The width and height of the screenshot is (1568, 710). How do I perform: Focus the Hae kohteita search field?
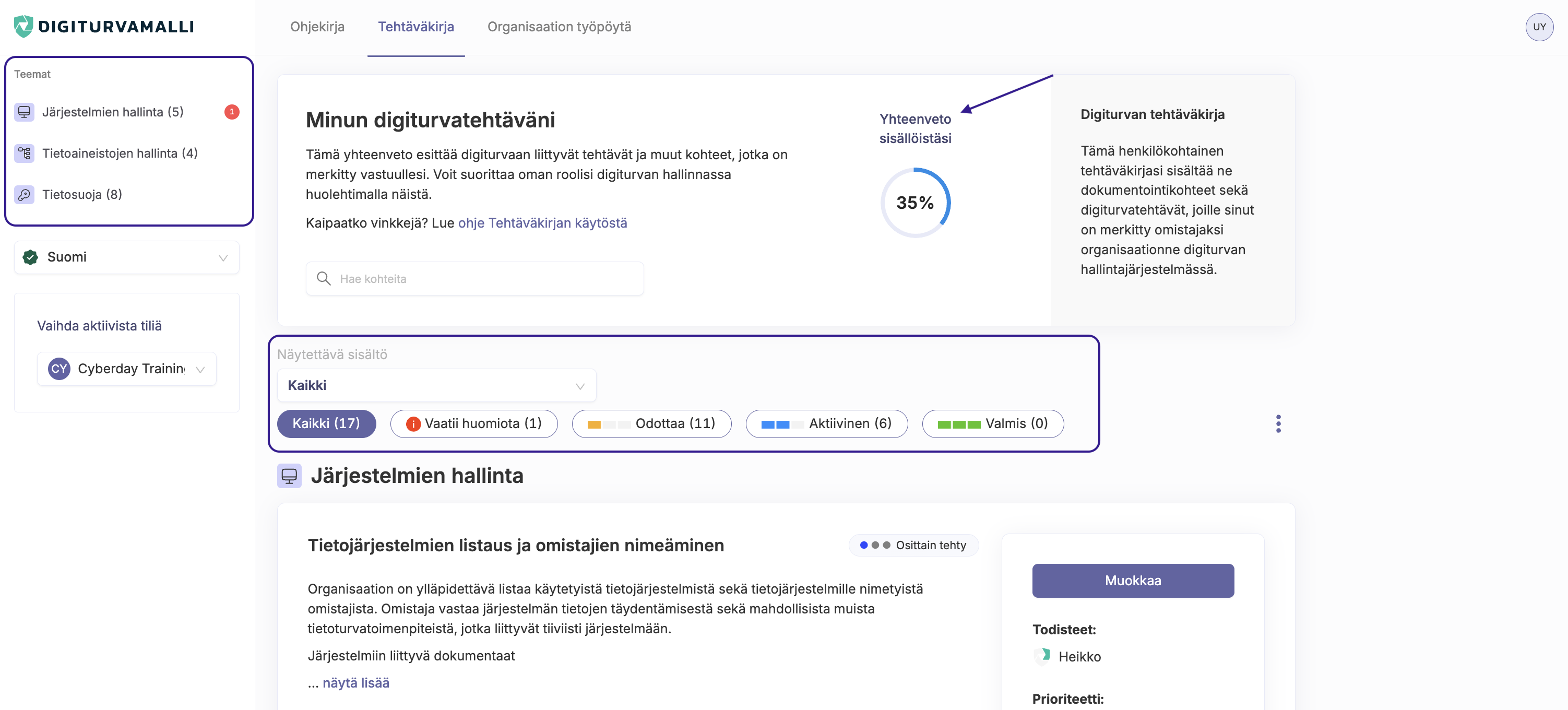pos(475,279)
